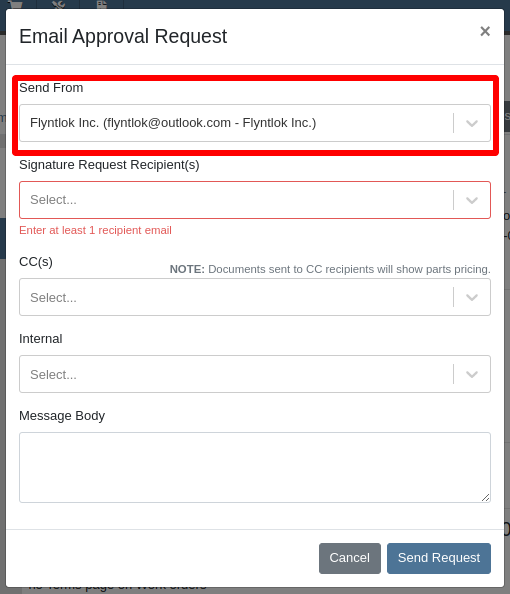
Task: Click the Message Body resize grip
Action: pyautogui.click(x=485, y=498)
